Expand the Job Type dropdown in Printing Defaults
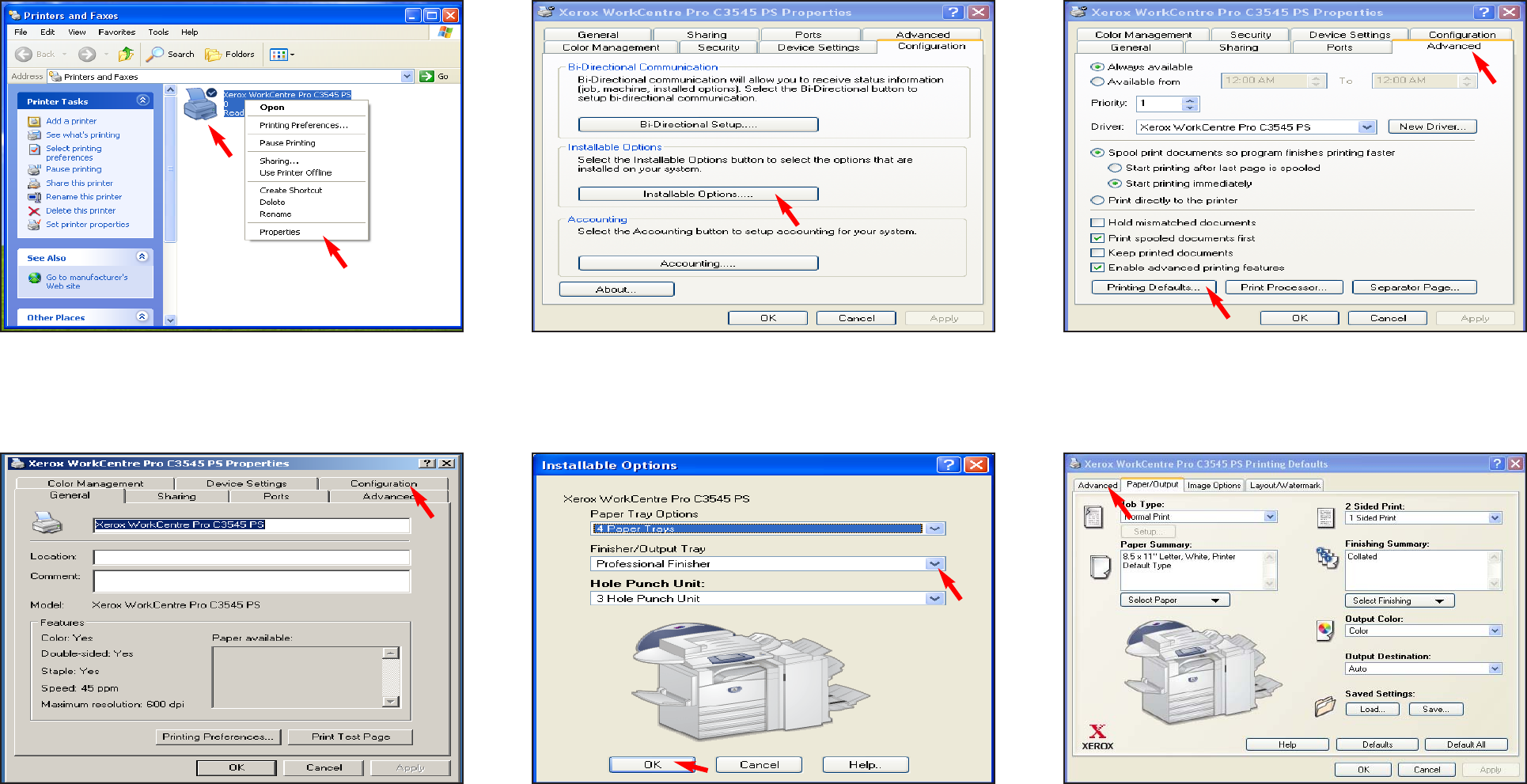The image size is (1527, 784). [1270, 517]
